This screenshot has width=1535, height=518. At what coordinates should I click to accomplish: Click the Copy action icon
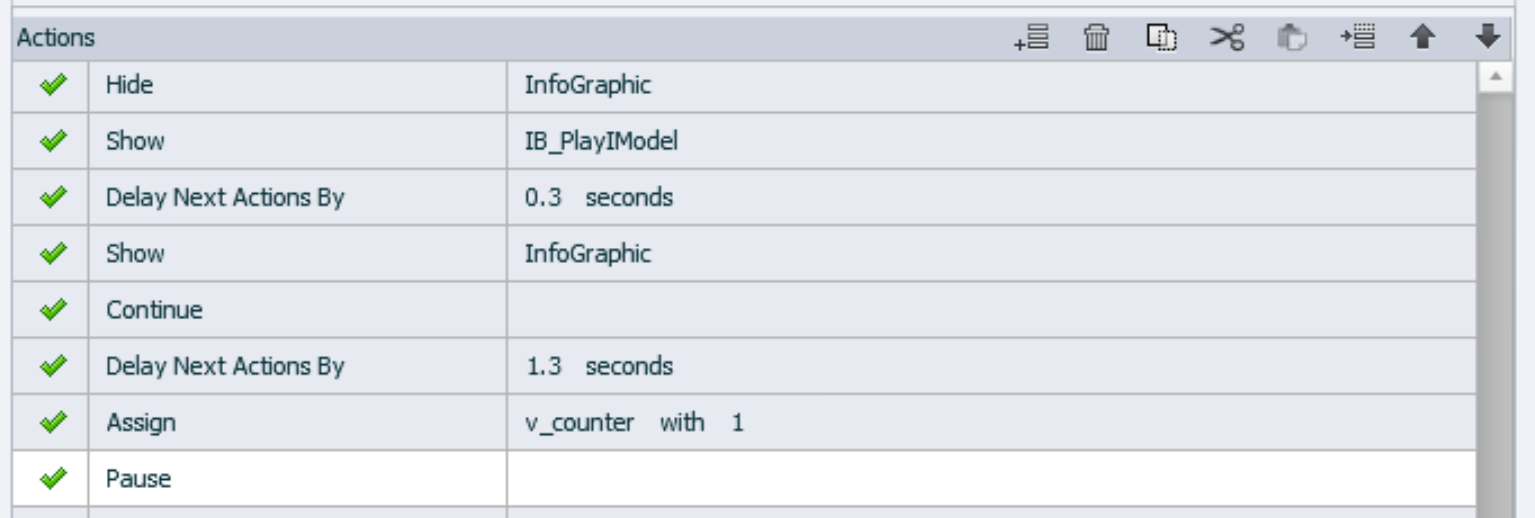[1161, 38]
